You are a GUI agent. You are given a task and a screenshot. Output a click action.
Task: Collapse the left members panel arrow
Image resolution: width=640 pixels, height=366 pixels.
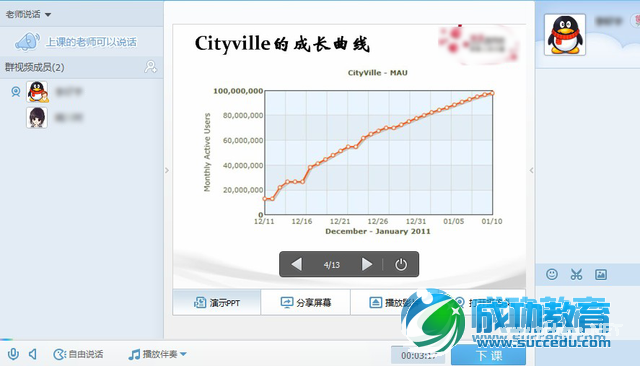167,171
